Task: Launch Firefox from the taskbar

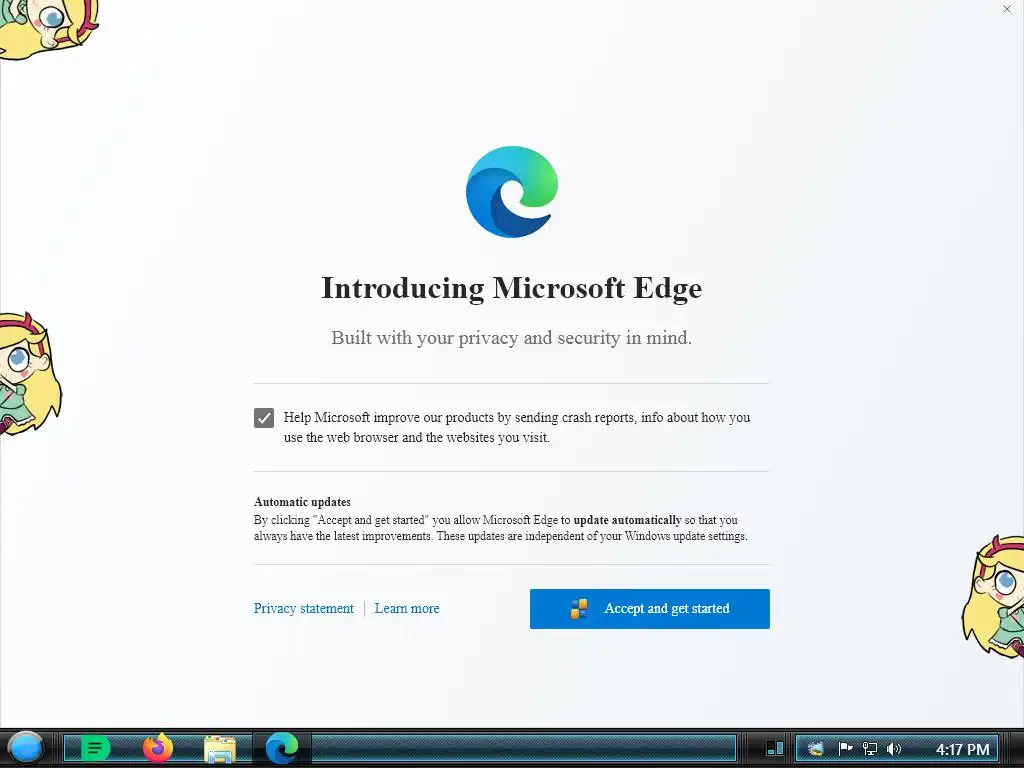Action: pos(158,748)
